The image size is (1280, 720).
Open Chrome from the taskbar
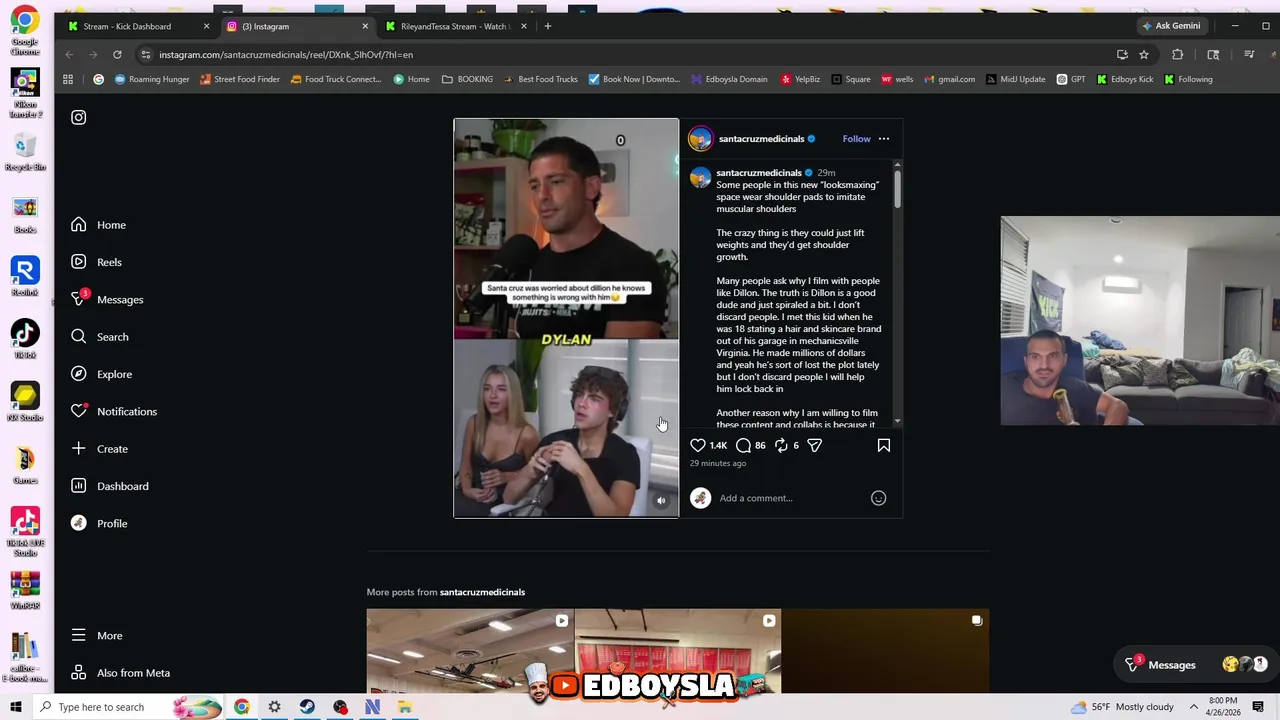coord(242,707)
